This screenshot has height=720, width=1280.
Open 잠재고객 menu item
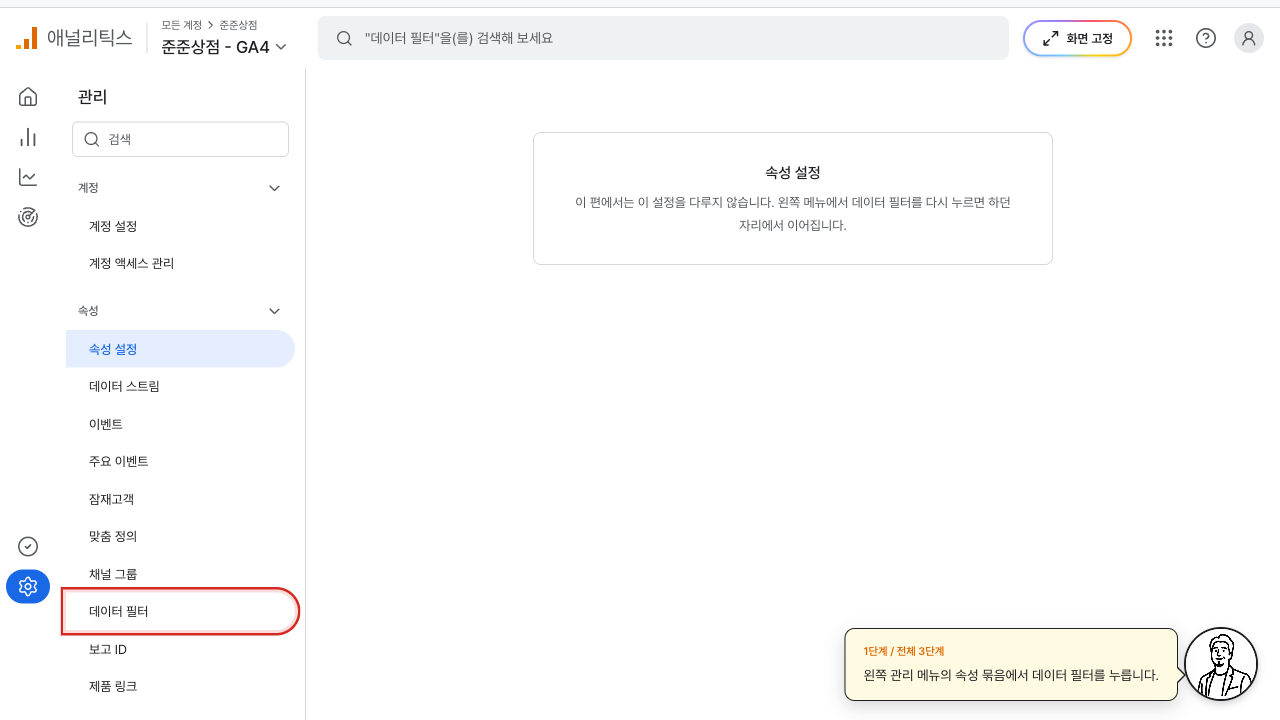click(180, 499)
